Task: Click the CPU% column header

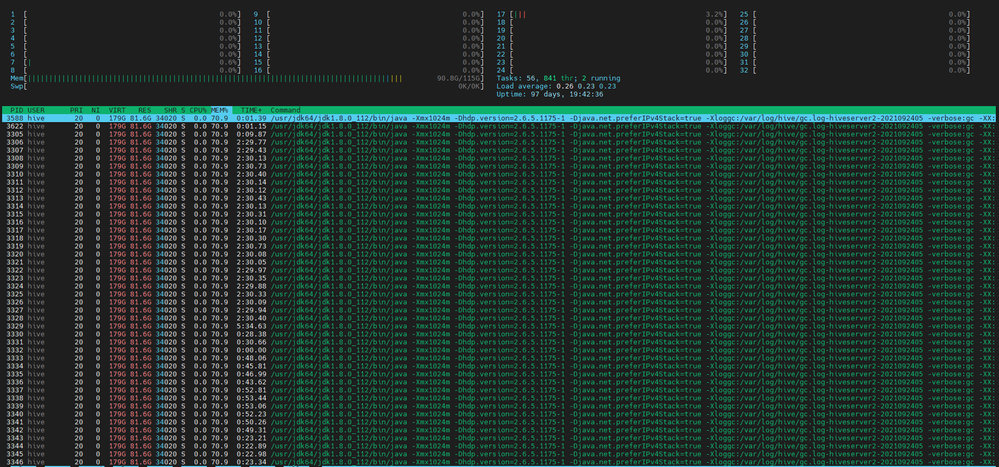Action: pyautogui.click(x=199, y=110)
